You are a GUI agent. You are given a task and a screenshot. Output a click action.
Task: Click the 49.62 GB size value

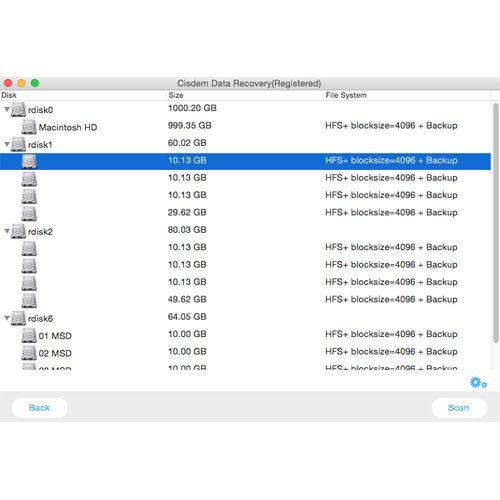coord(187,299)
